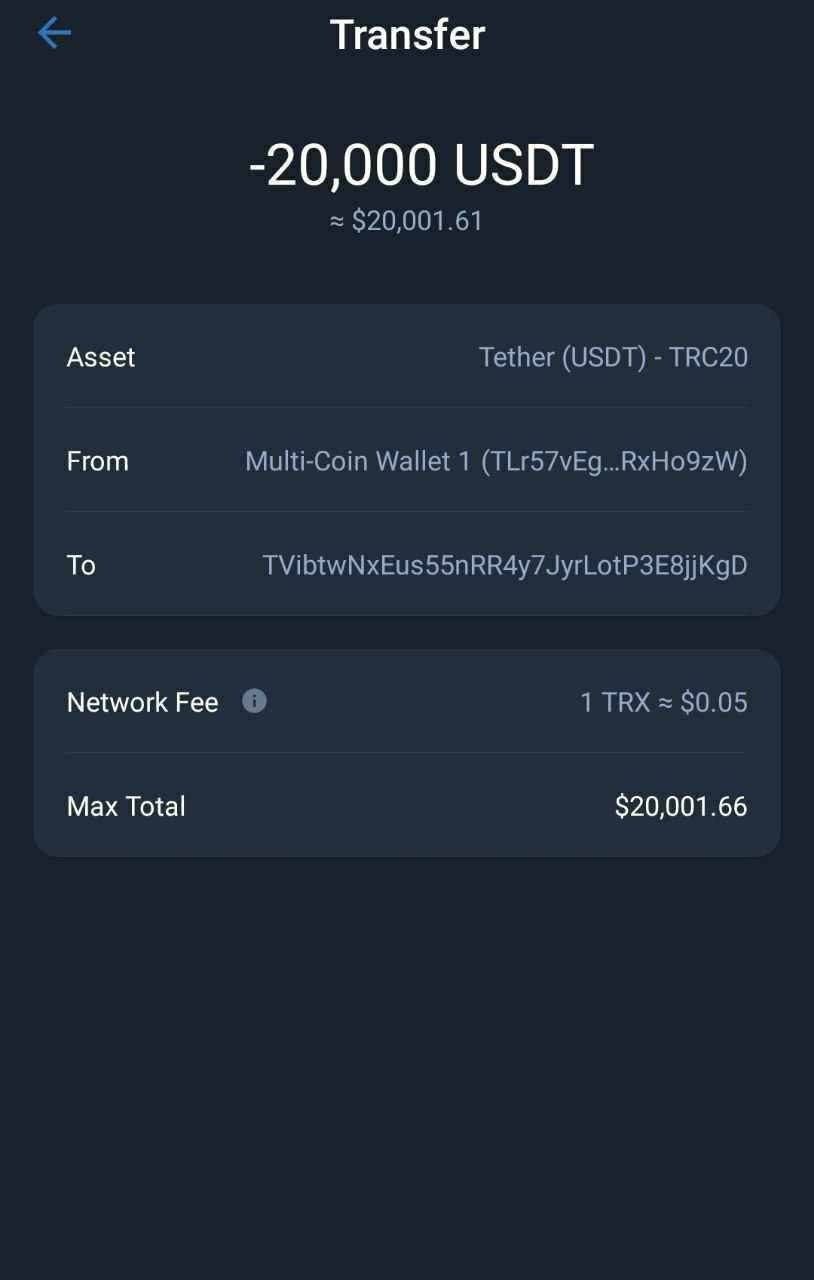
Task: Tap the back arrow icon
Action: 54,33
